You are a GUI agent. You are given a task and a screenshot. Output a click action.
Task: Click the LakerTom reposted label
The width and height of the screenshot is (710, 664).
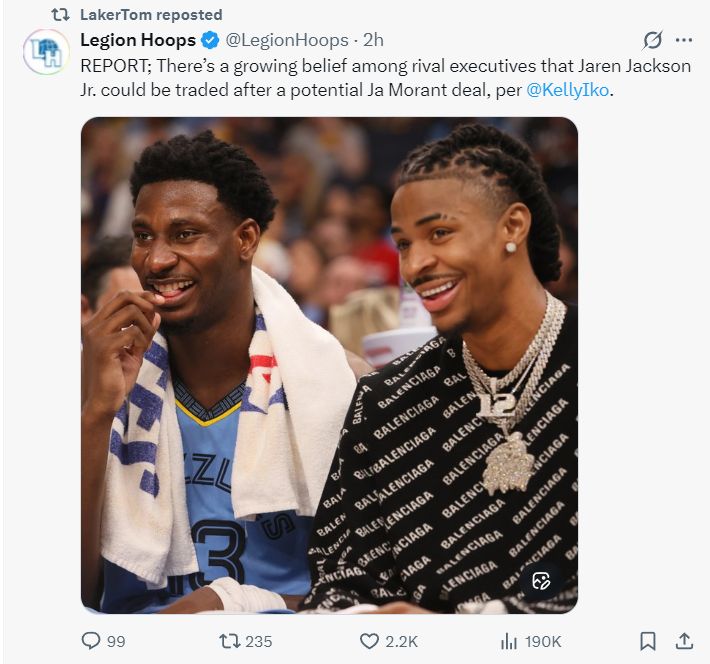[x=151, y=15]
